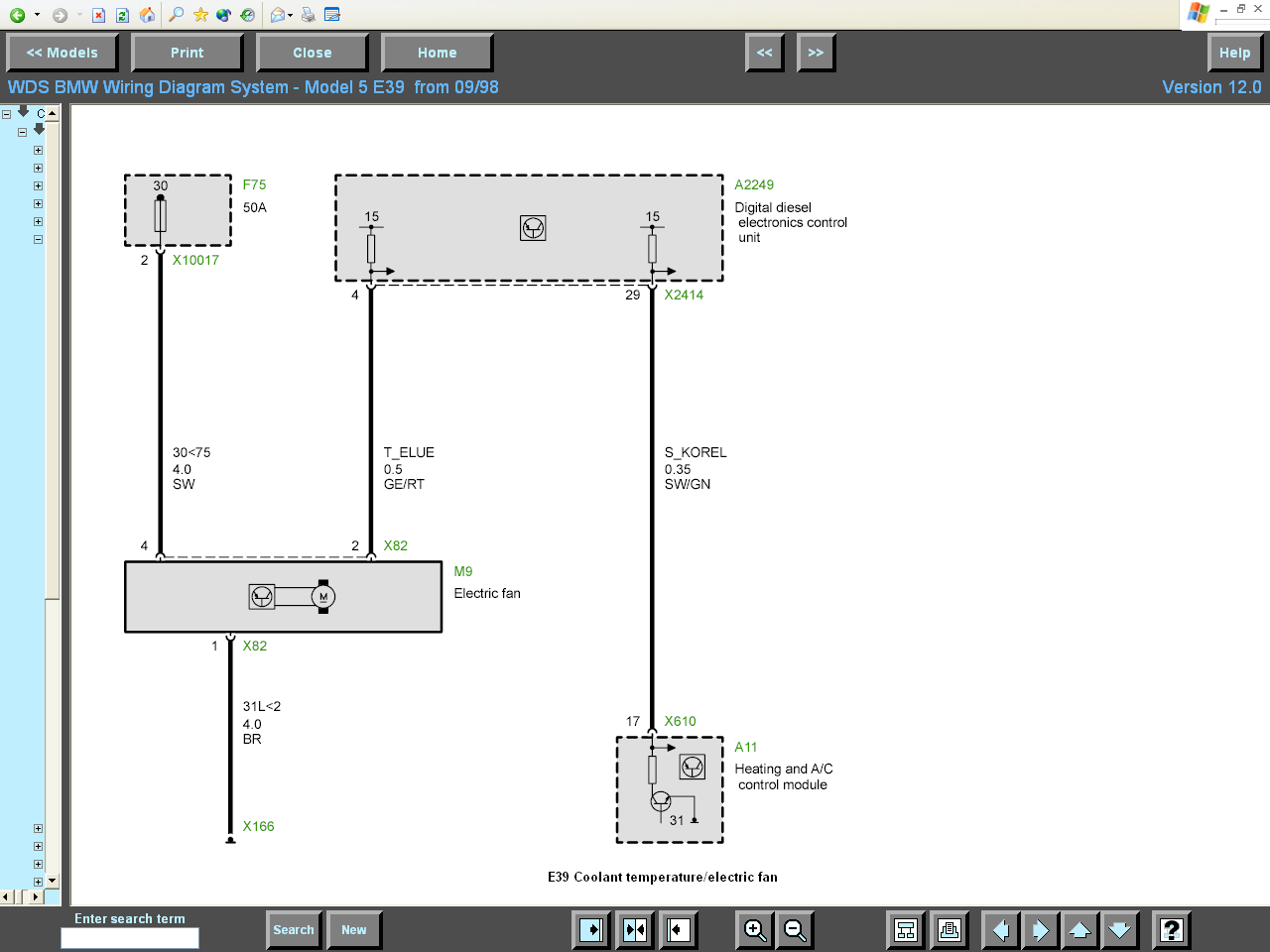This screenshot has width=1270, height=952.
Task: Click the << previous page button
Action: 765,53
